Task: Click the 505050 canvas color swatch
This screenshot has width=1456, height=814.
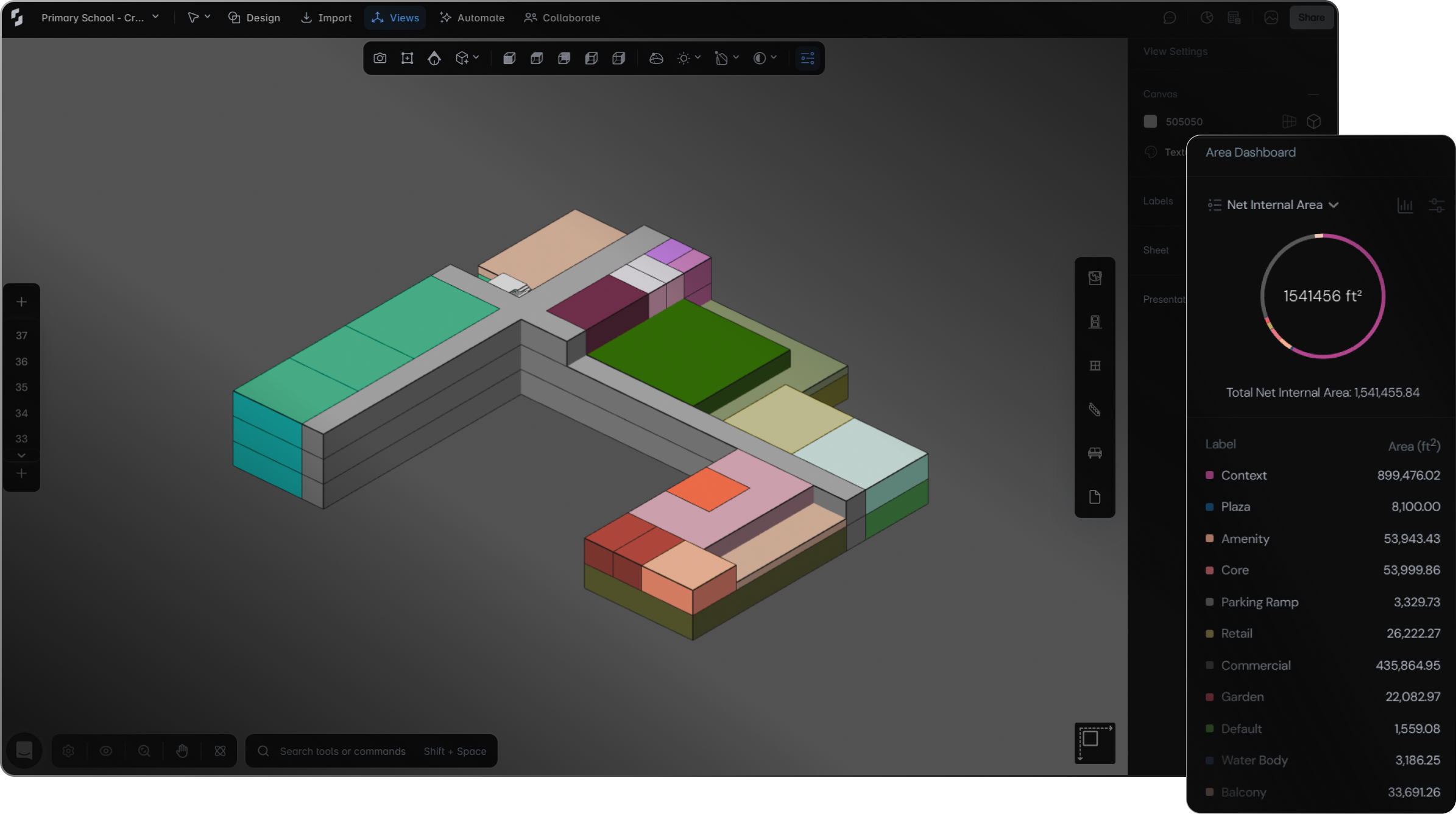Action: [x=1150, y=122]
